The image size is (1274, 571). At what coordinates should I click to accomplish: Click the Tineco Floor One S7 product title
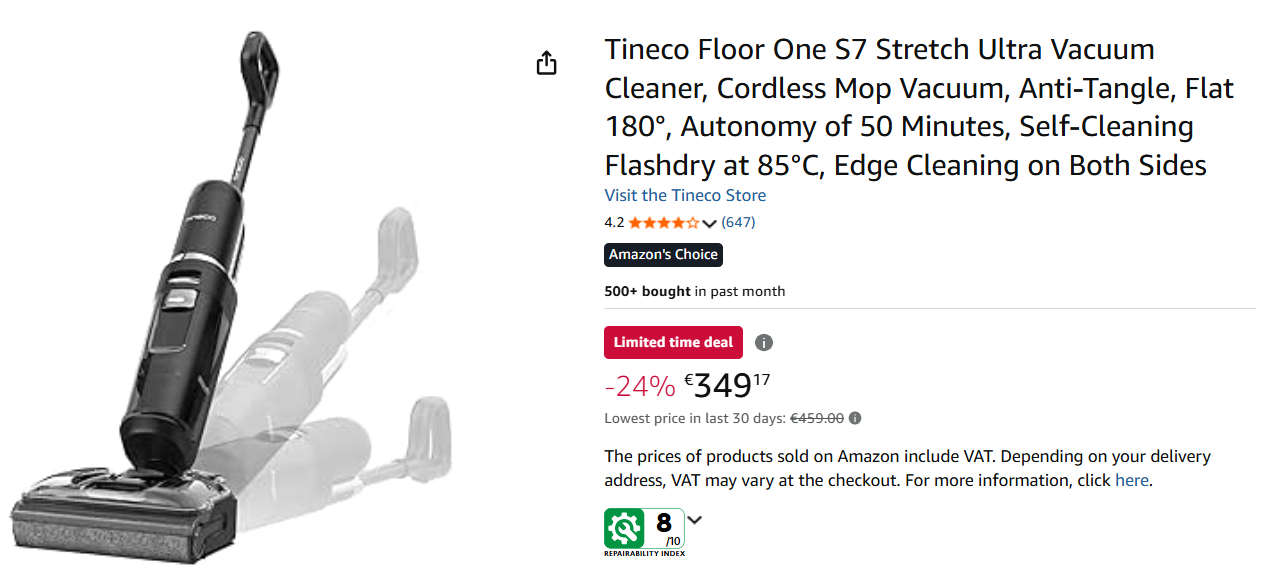(x=905, y=107)
